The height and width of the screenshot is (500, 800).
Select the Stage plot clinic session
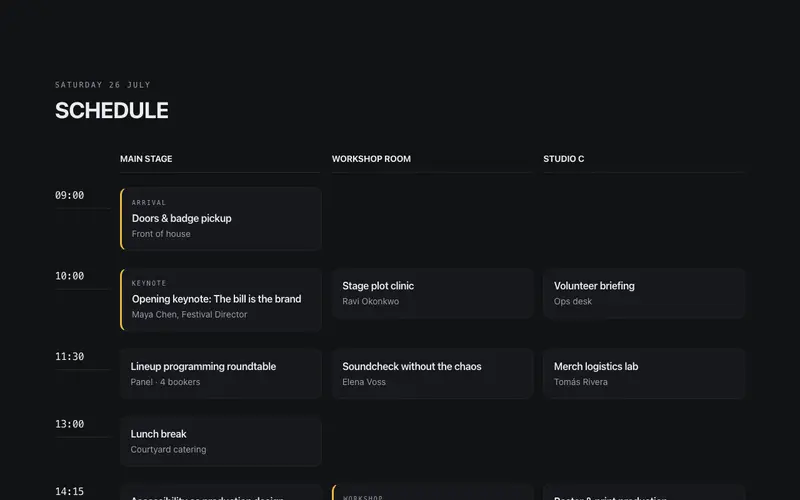pyautogui.click(x=433, y=293)
